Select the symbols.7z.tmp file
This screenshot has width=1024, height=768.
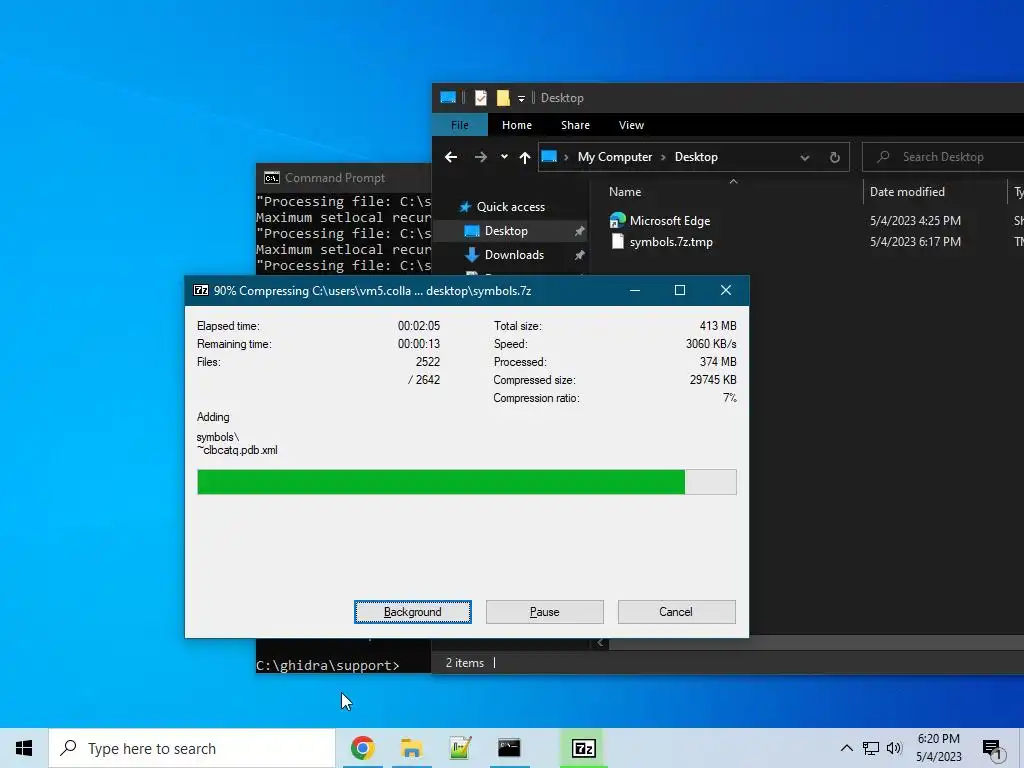tap(671, 242)
